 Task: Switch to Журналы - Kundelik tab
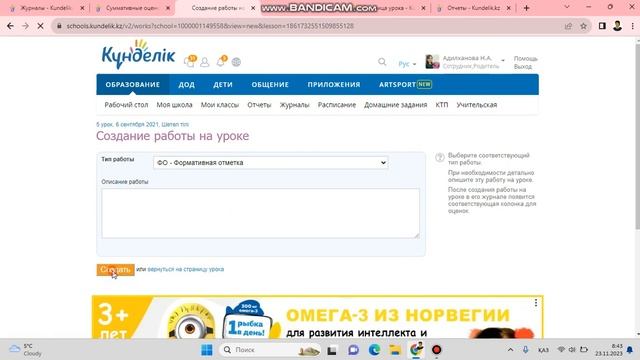(x=46, y=8)
